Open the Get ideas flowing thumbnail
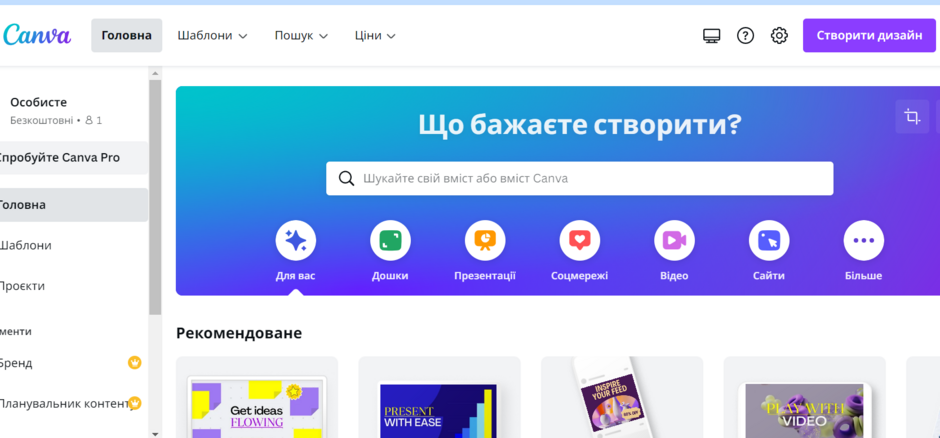Image resolution: width=940 pixels, height=438 pixels. point(257,398)
